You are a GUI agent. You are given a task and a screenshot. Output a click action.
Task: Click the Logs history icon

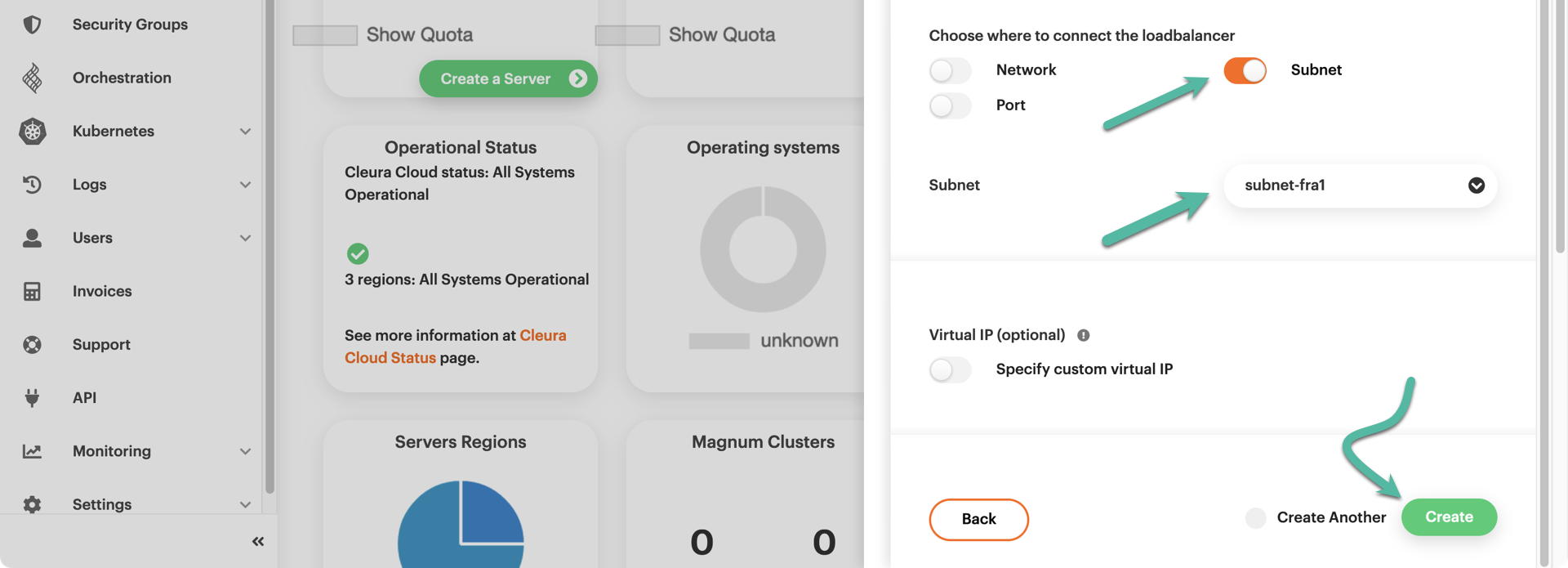click(x=32, y=185)
